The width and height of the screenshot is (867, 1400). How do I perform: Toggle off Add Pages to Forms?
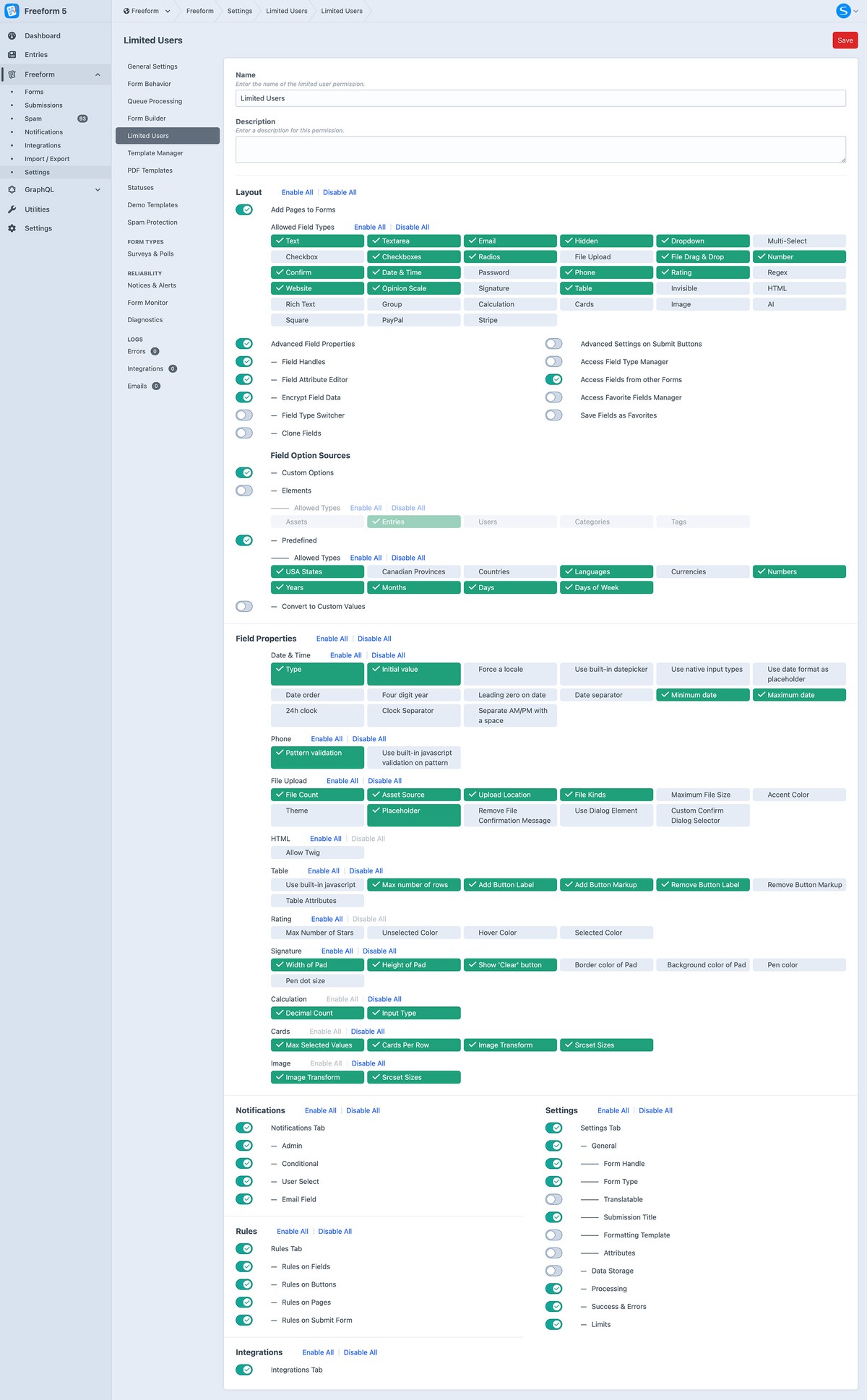(244, 209)
